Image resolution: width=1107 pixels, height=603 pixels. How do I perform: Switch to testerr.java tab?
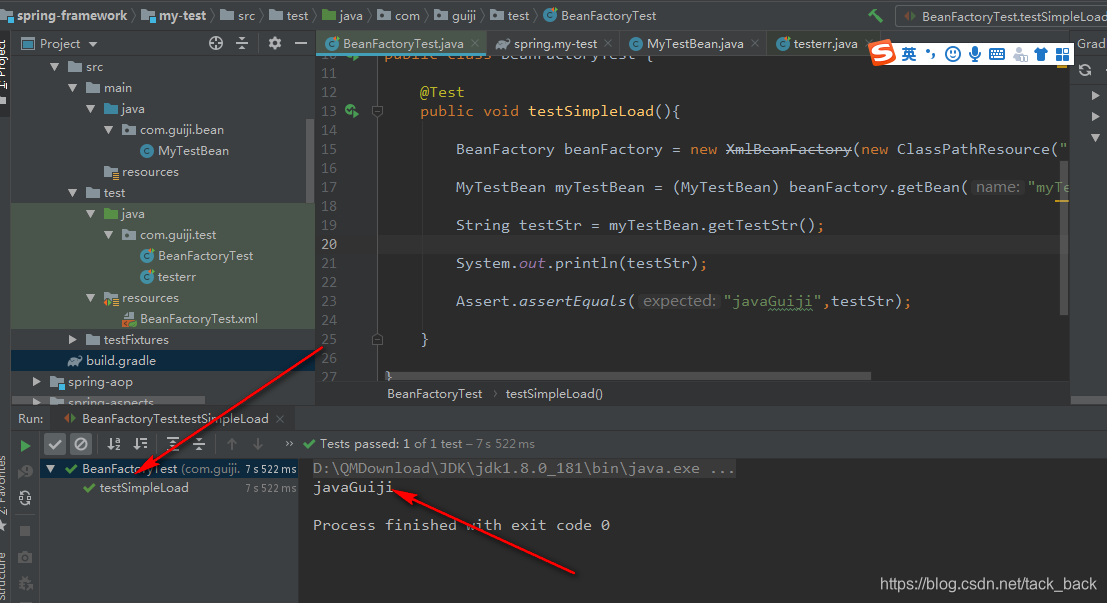click(825, 44)
